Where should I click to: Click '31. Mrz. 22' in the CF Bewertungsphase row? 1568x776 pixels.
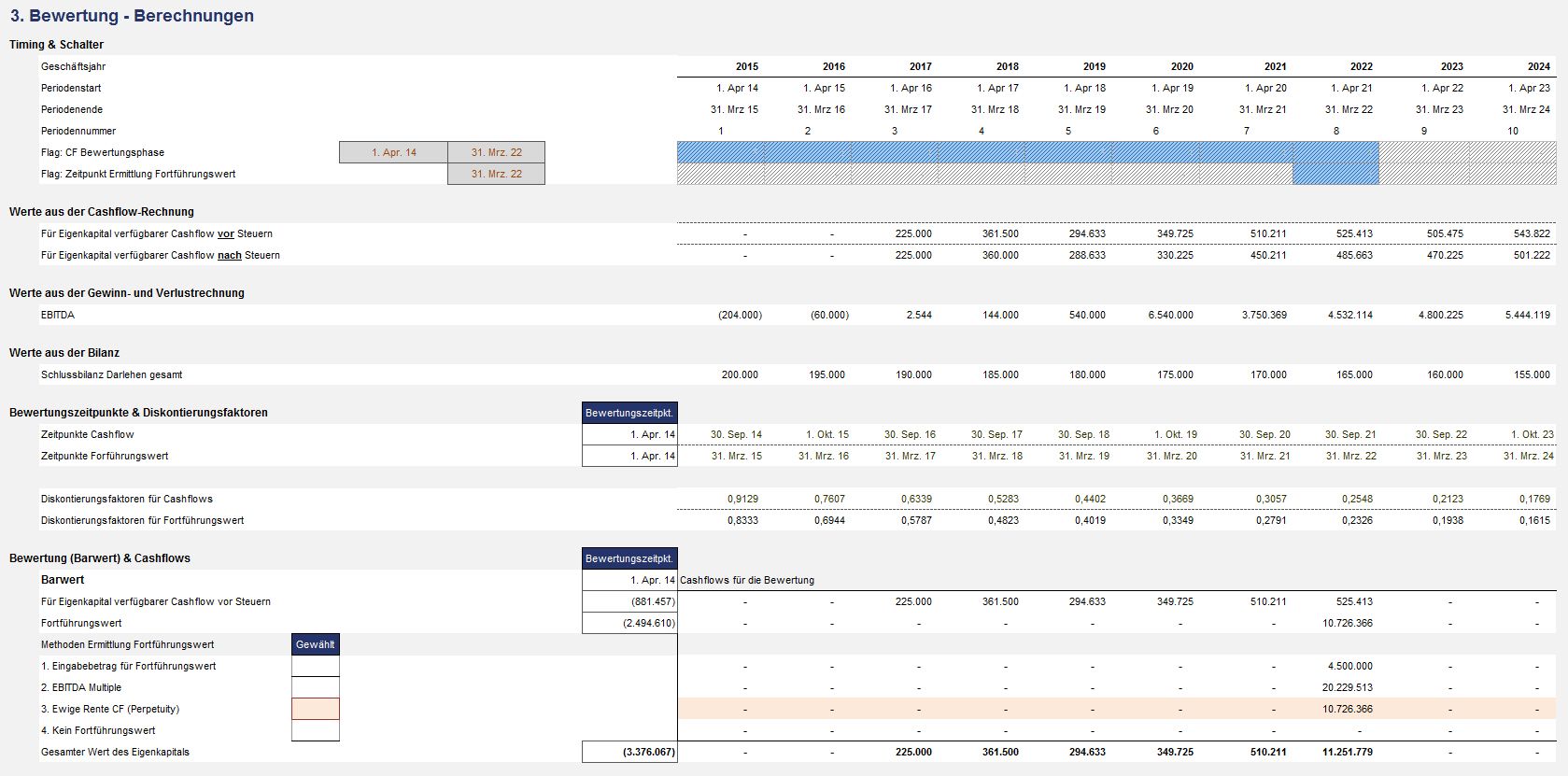pos(496,152)
